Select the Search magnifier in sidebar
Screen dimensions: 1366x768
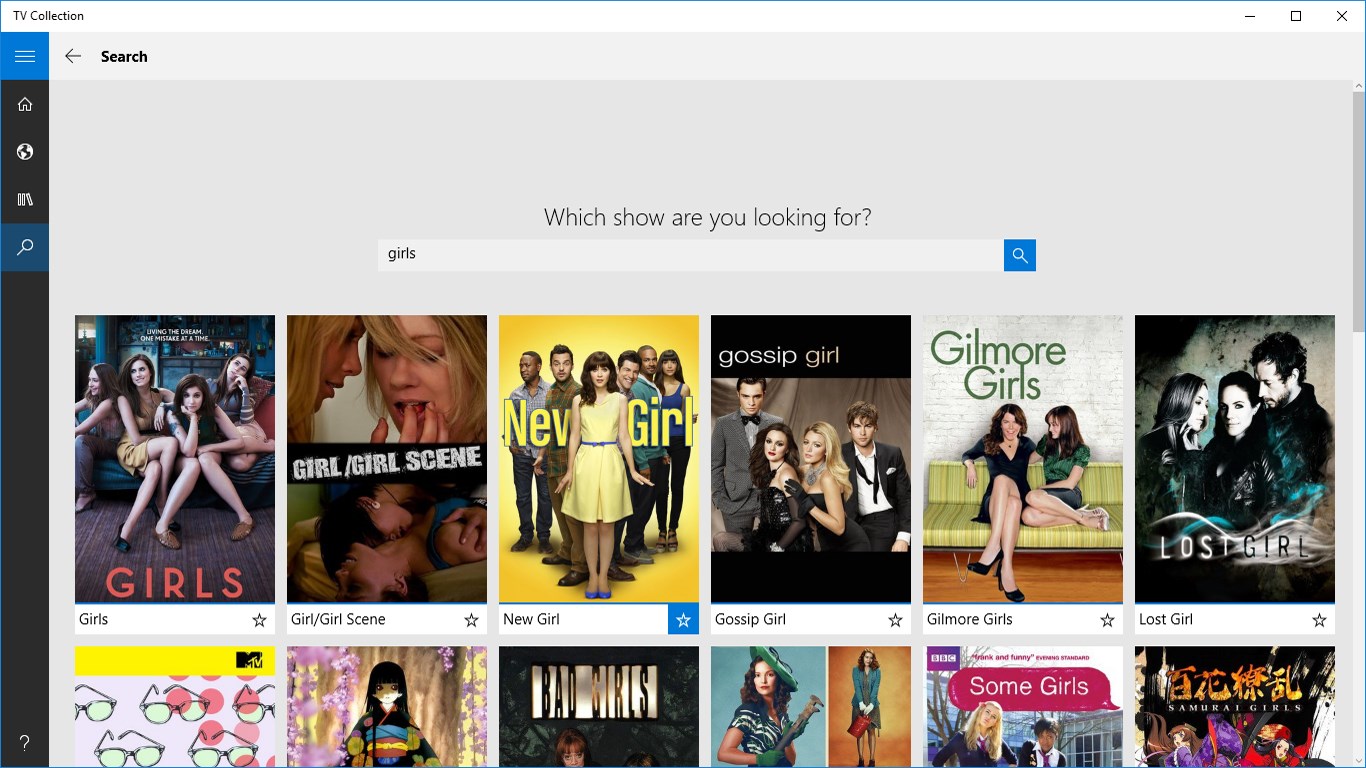(25, 247)
